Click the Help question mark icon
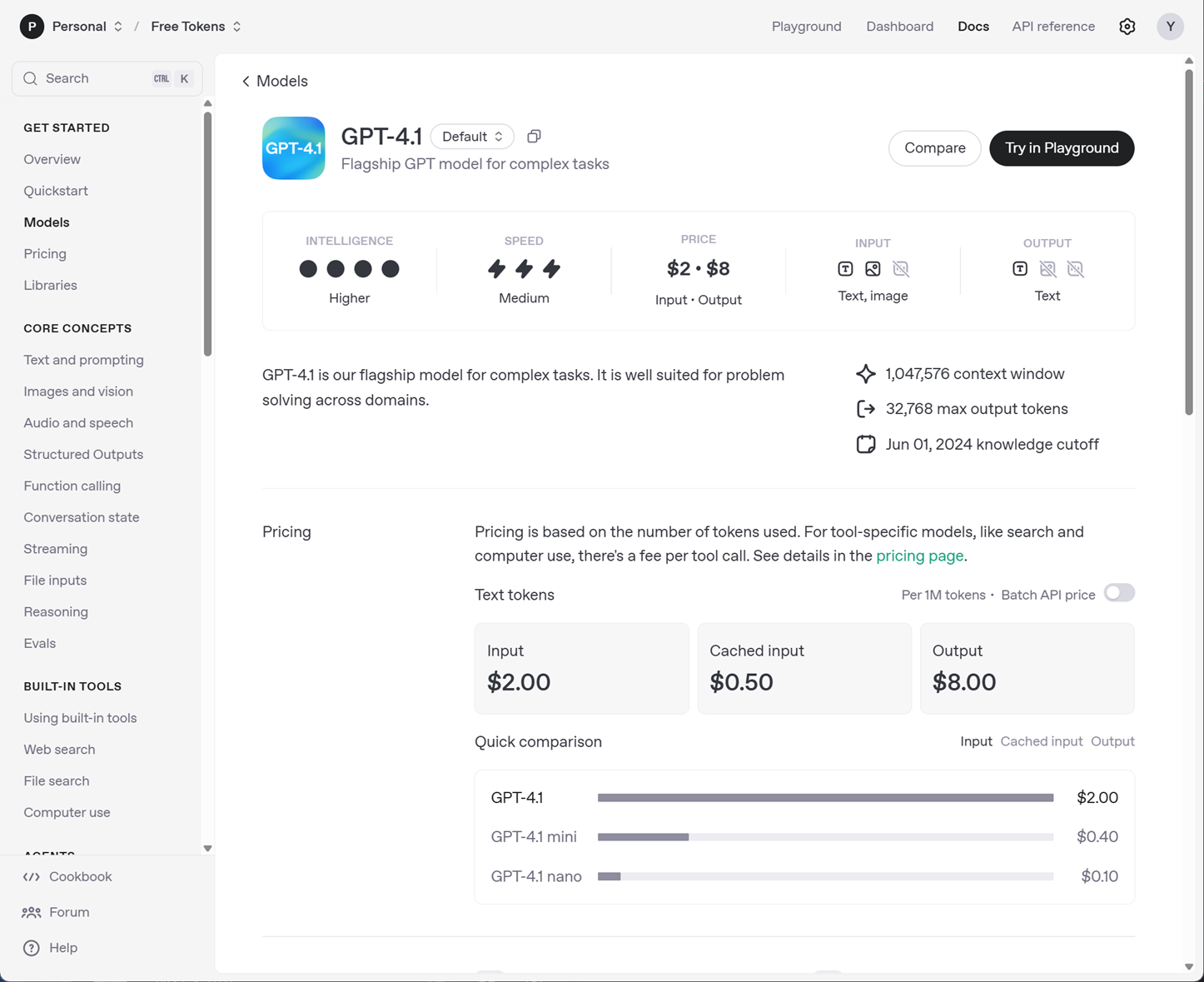Image resolution: width=1204 pixels, height=982 pixels. pyautogui.click(x=32, y=948)
